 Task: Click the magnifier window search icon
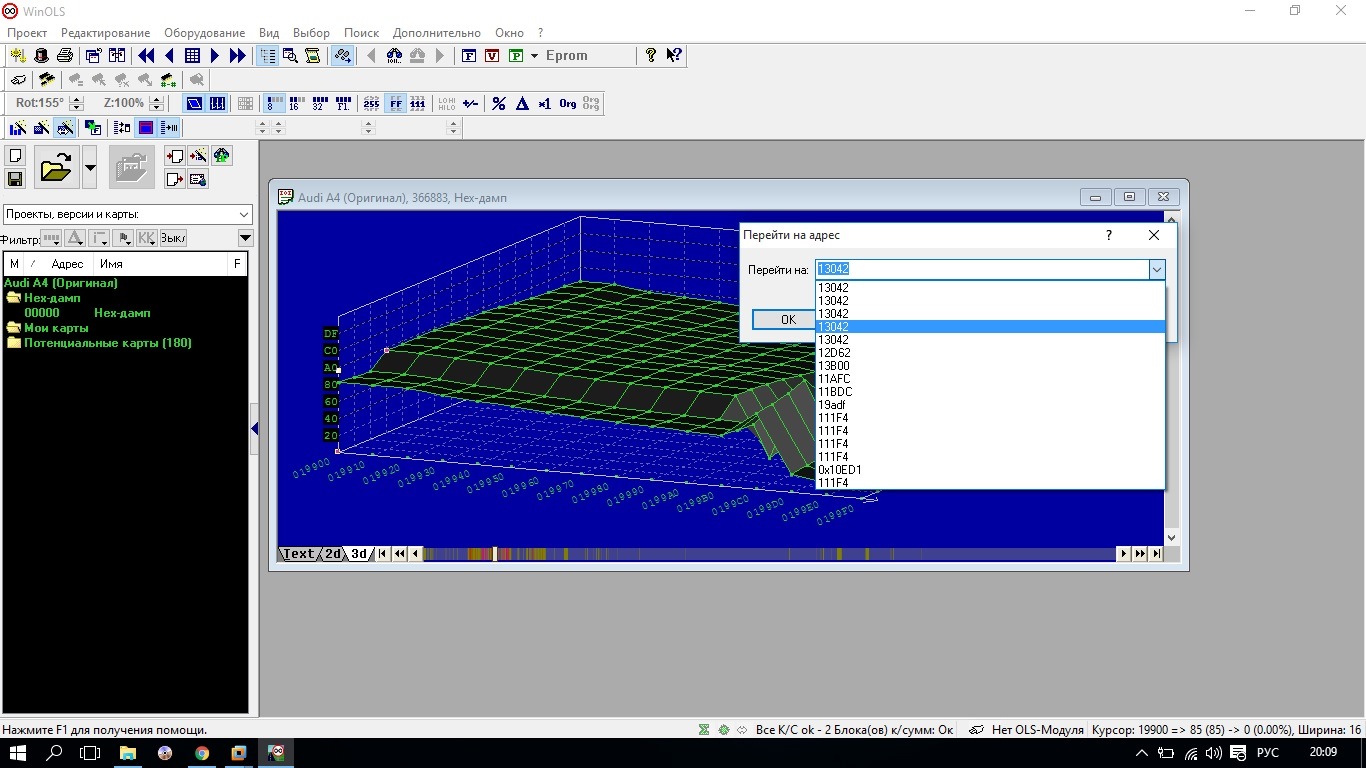click(291, 56)
